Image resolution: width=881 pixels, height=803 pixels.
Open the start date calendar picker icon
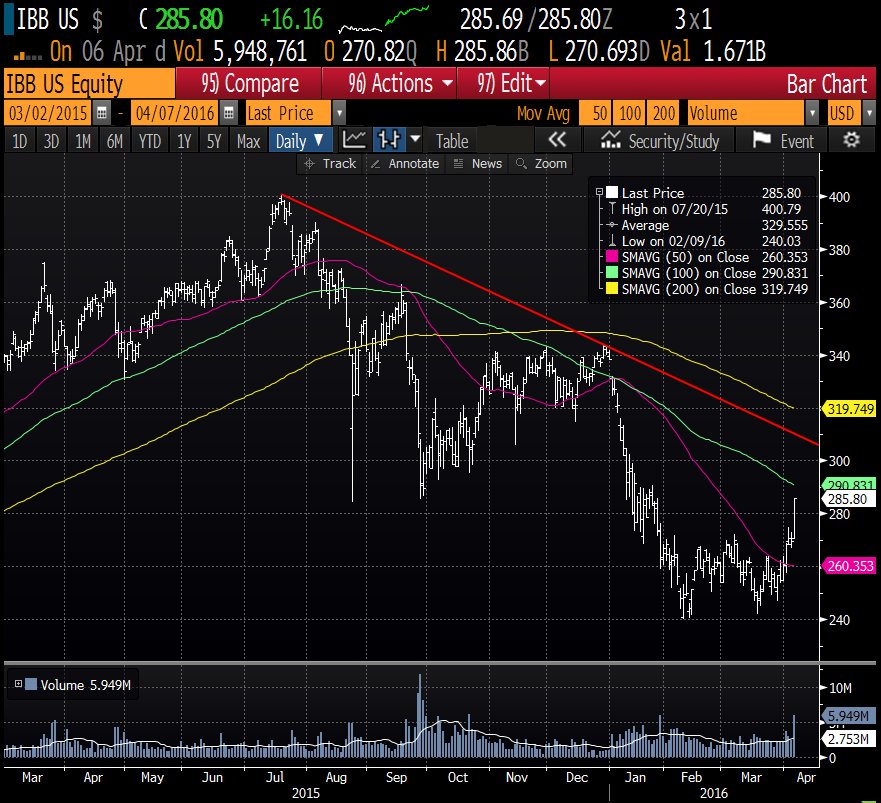click(102, 113)
